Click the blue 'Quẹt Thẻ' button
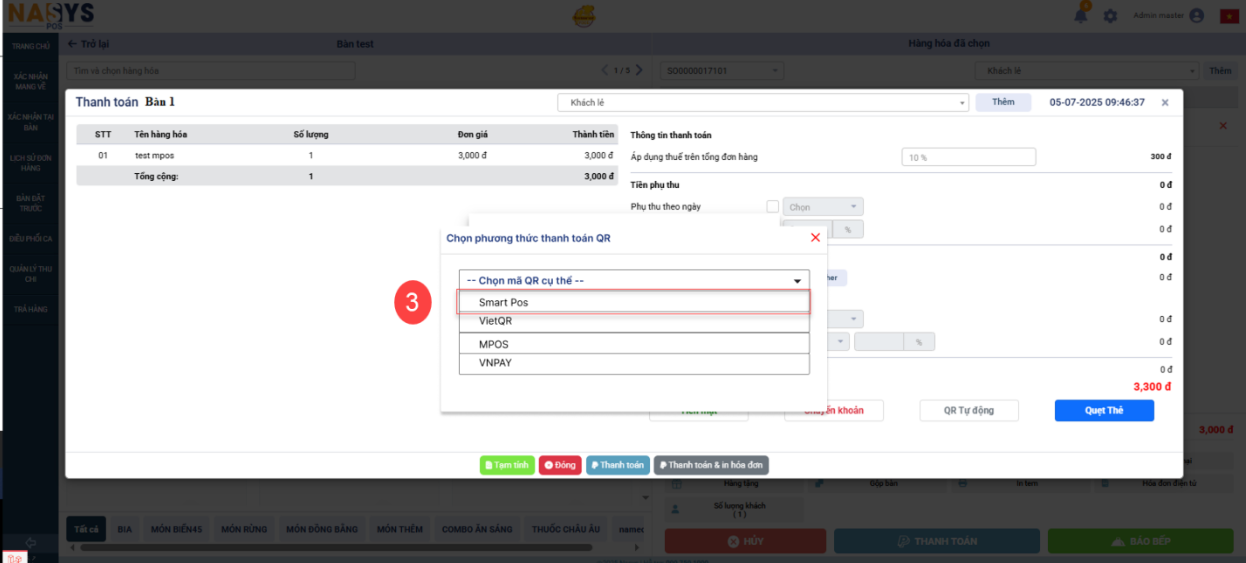 tap(1104, 411)
